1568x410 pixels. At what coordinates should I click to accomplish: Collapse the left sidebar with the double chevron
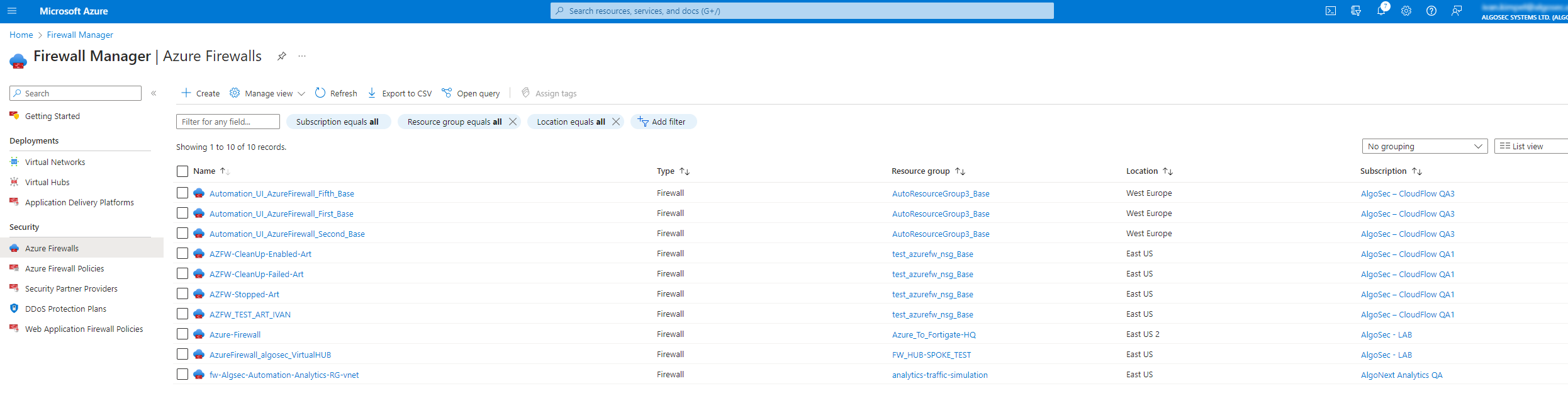(154, 93)
